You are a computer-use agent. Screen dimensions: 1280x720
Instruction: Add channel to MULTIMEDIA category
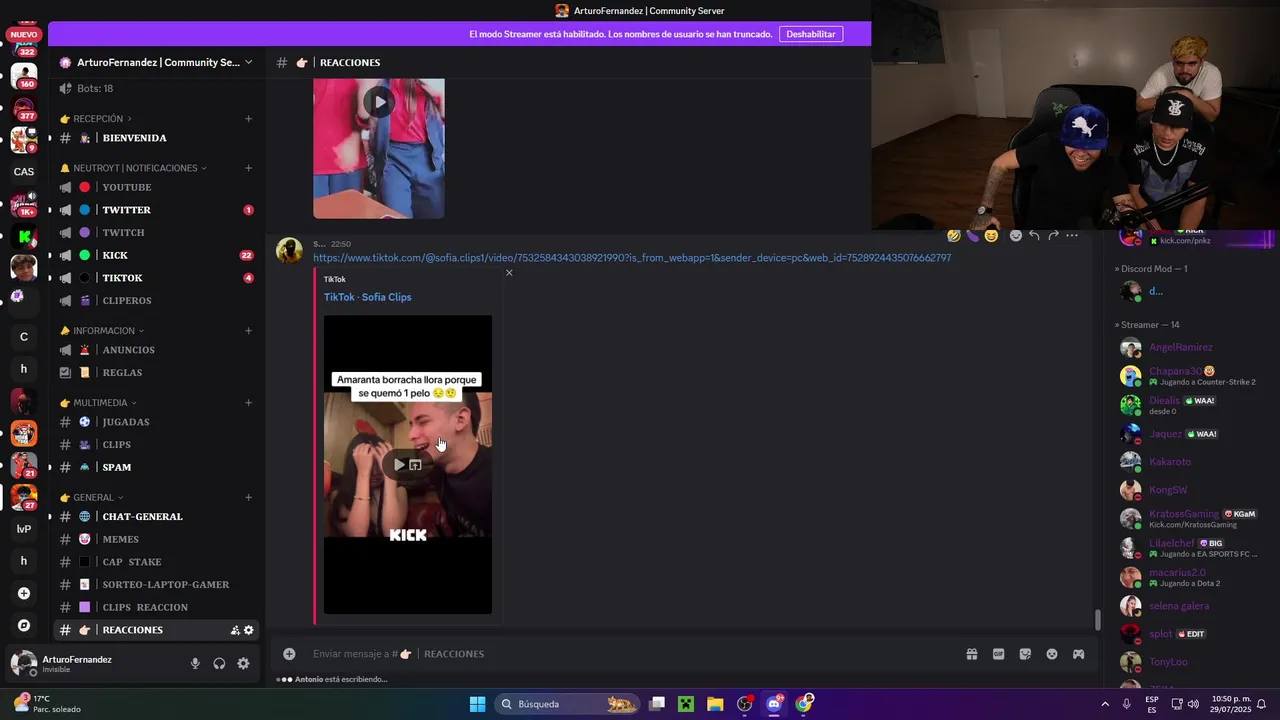[x=249, y=403]
